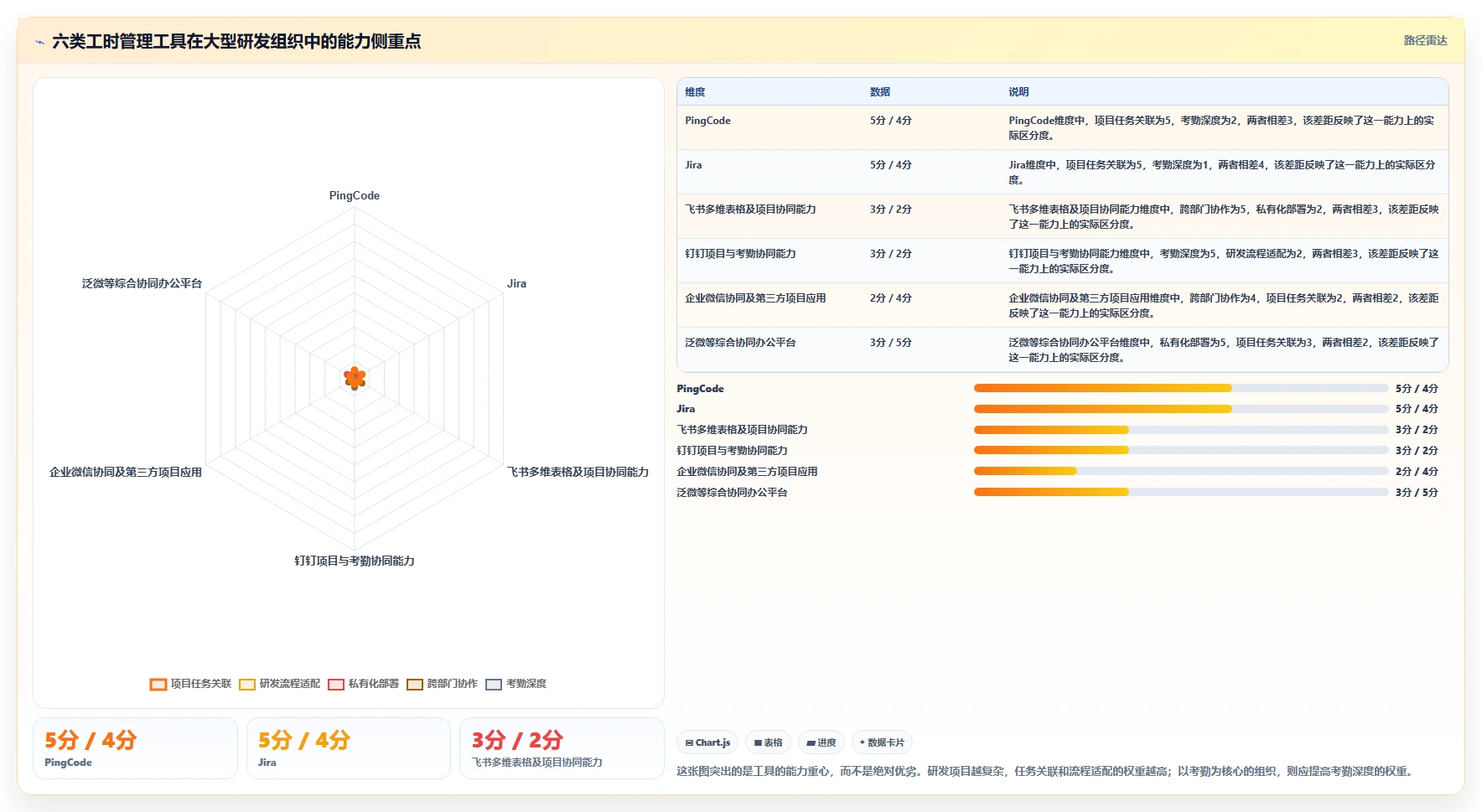Toggle the 跨部门协作 legend item
Viewport: 1482px width, 812px height.
pos(442,684)
